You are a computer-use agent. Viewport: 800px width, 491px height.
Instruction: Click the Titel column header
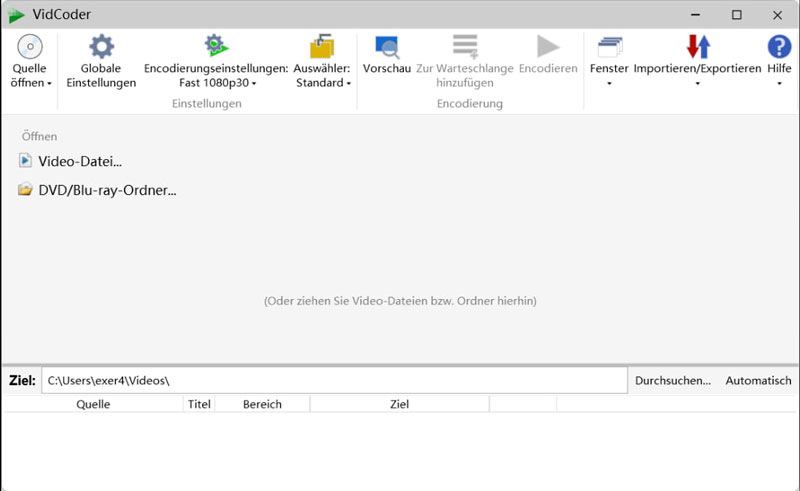pos(199,404)
